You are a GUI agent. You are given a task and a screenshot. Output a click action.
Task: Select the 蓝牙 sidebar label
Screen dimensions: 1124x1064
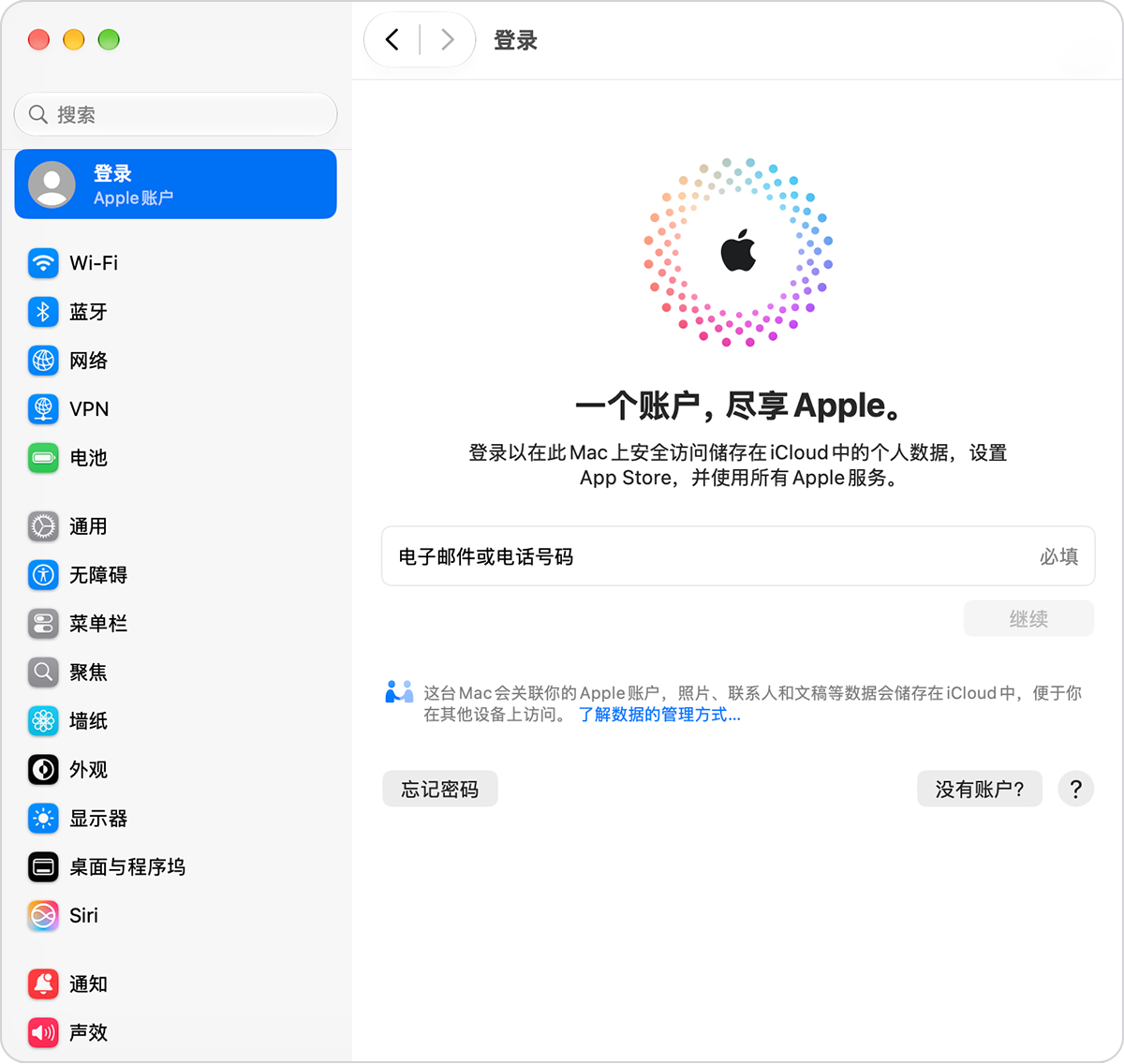click(88, 312)
